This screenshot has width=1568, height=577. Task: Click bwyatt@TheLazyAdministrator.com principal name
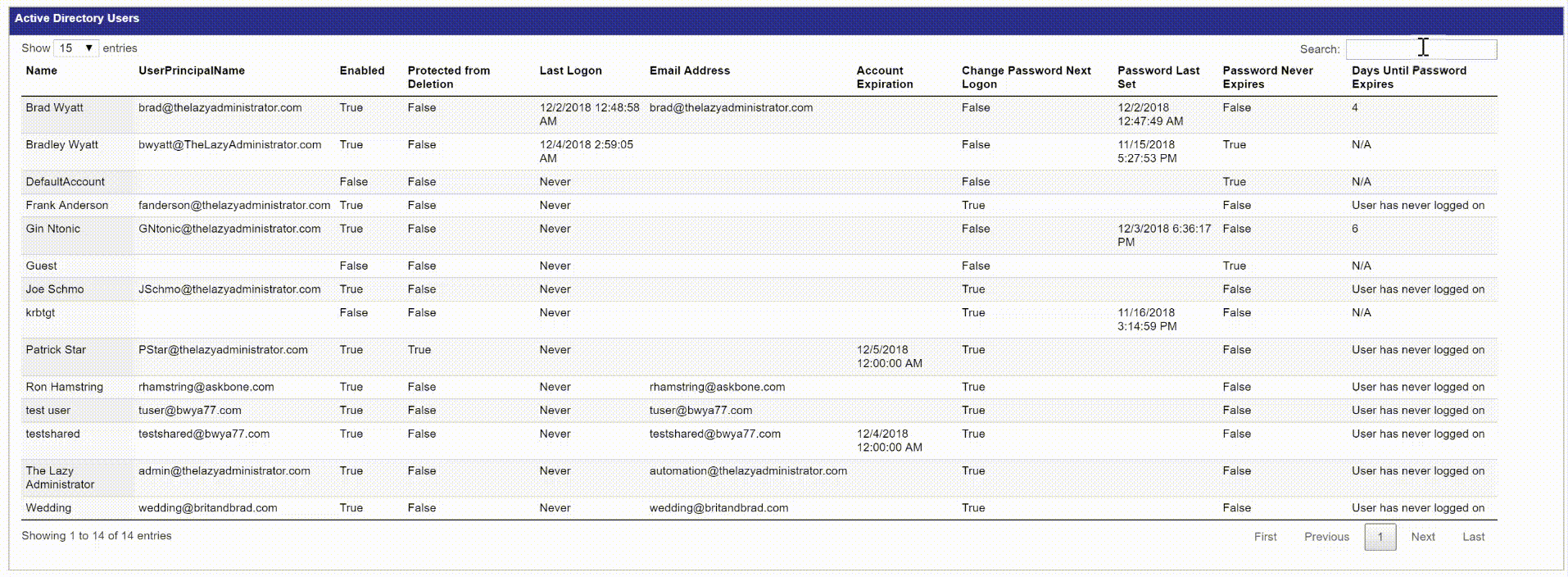[229, 145]
